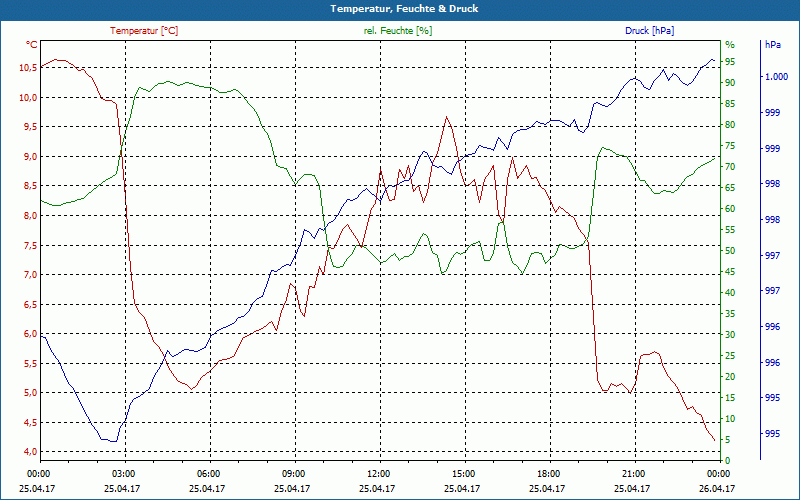Screen dimensions: 800x500
Task: Click the '21:00' time axis label
Action: 632,473
